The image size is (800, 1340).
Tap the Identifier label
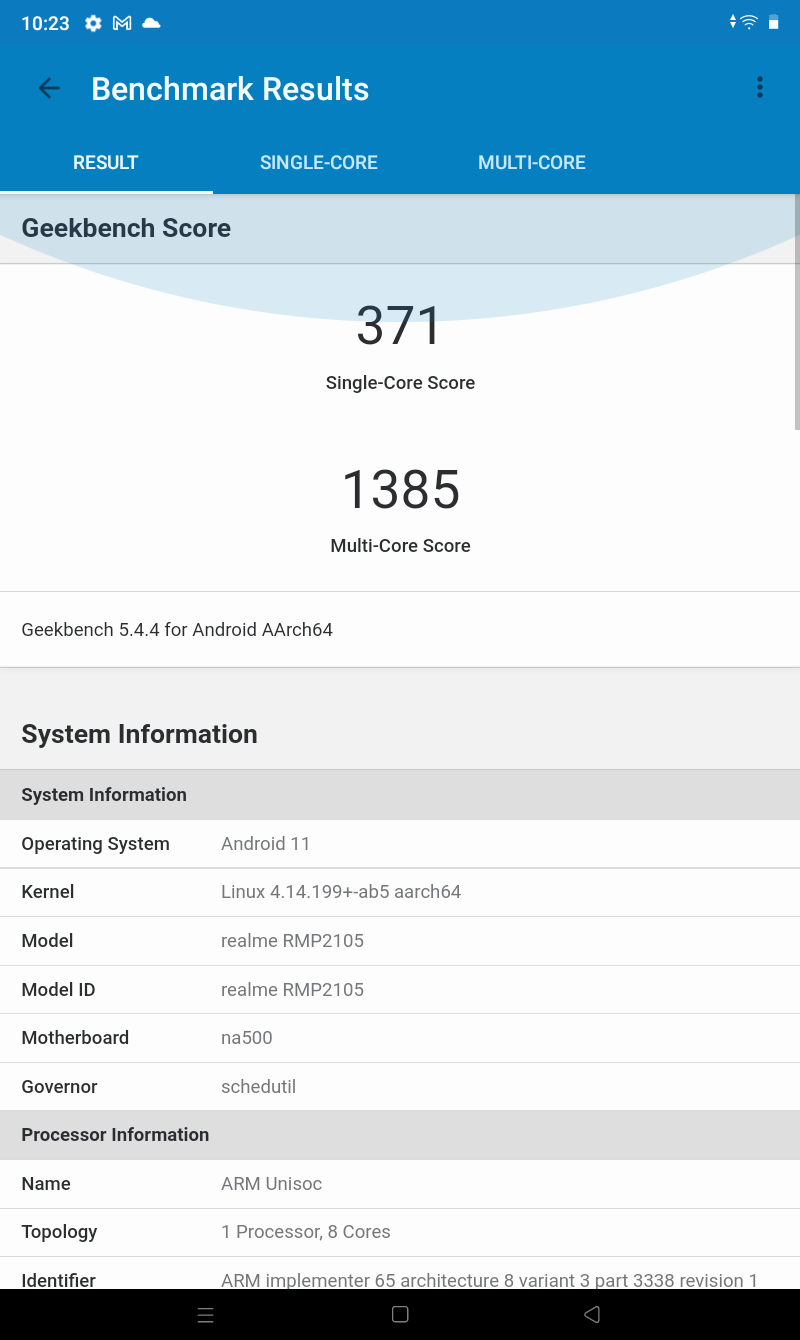[x=59, y=1280]
